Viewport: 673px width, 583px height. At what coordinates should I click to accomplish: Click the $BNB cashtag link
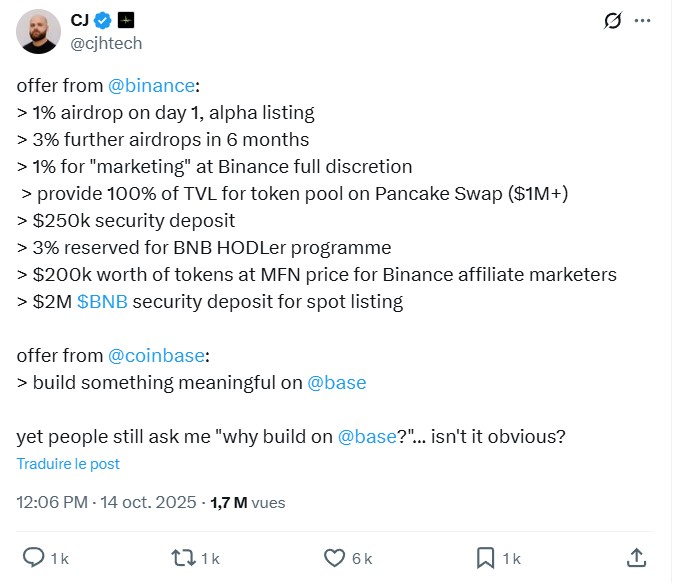coord(102,300)
